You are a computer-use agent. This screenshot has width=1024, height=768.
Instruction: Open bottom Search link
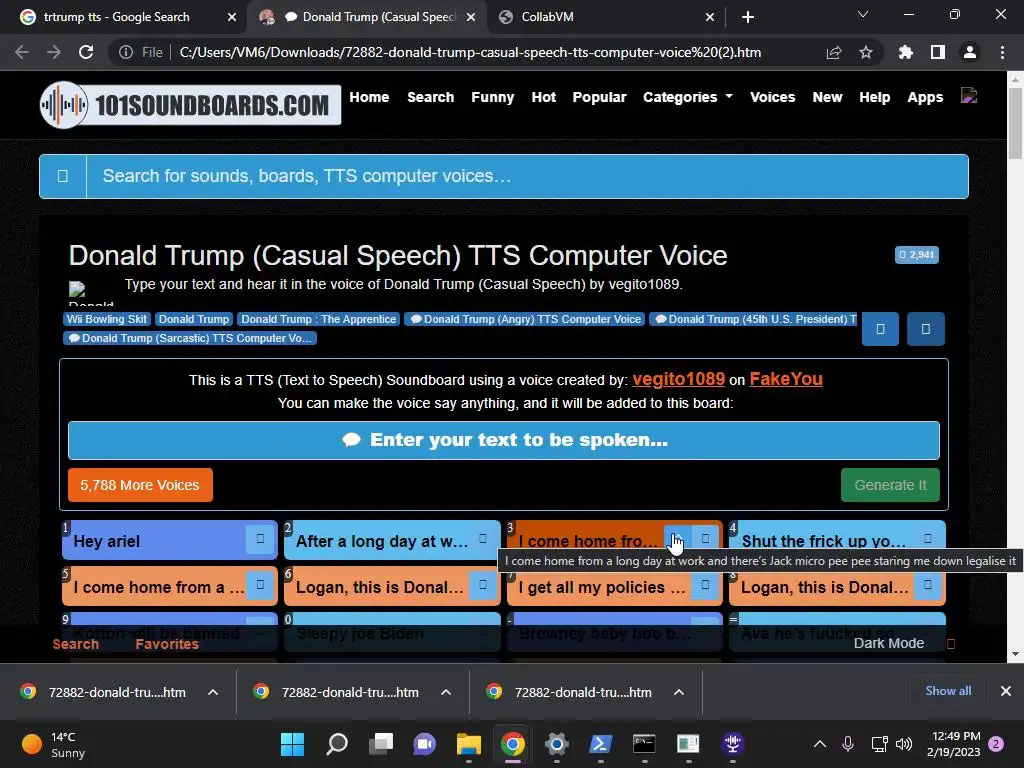(x=76, y=644)
